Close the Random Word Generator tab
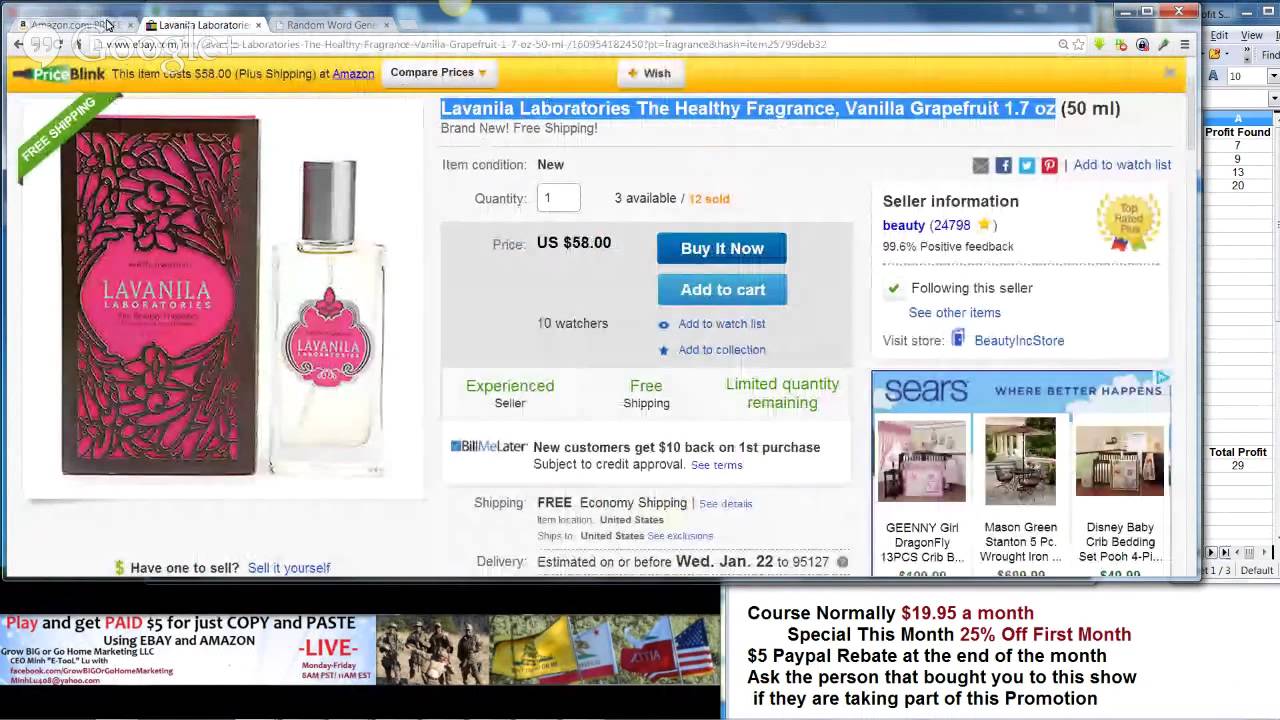This screenshot has width=1280, height=720. coord(386,25)
